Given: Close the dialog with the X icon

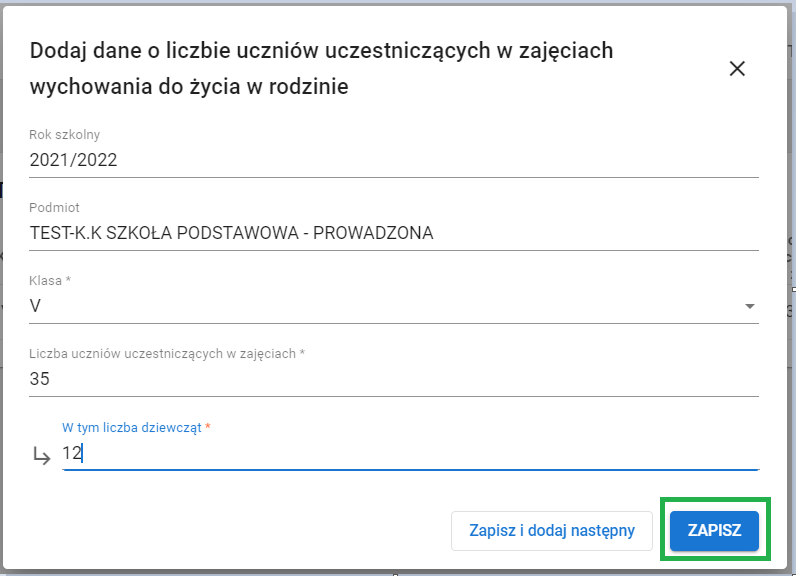Looking at the screenshot, I should click(737, 68).
